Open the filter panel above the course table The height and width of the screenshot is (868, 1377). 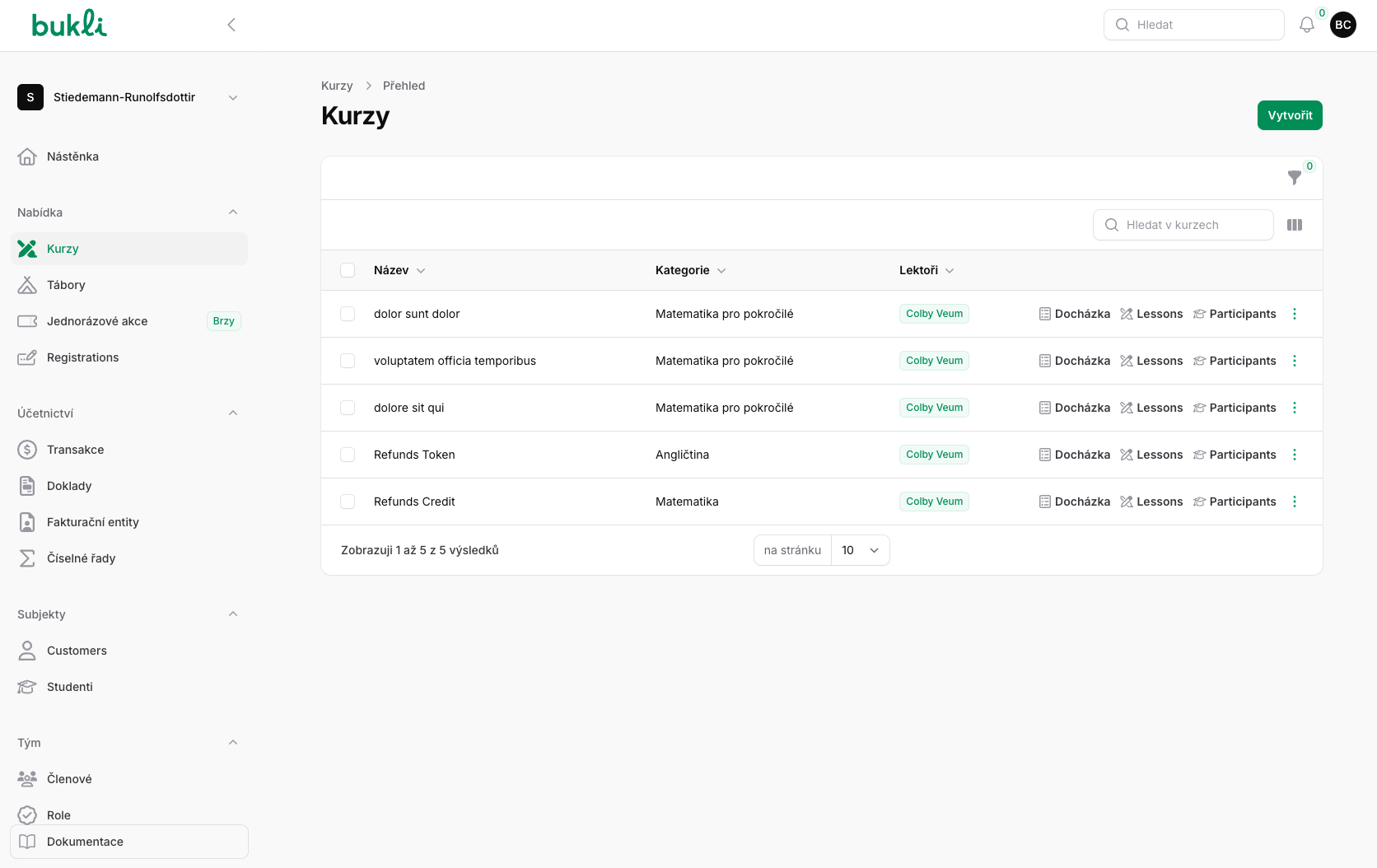coord(1294,178)
